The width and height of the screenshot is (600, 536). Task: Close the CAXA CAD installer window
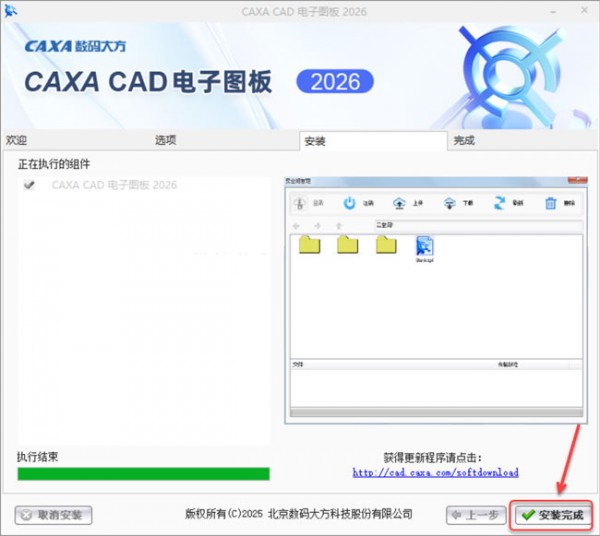(x=584, y=10)
